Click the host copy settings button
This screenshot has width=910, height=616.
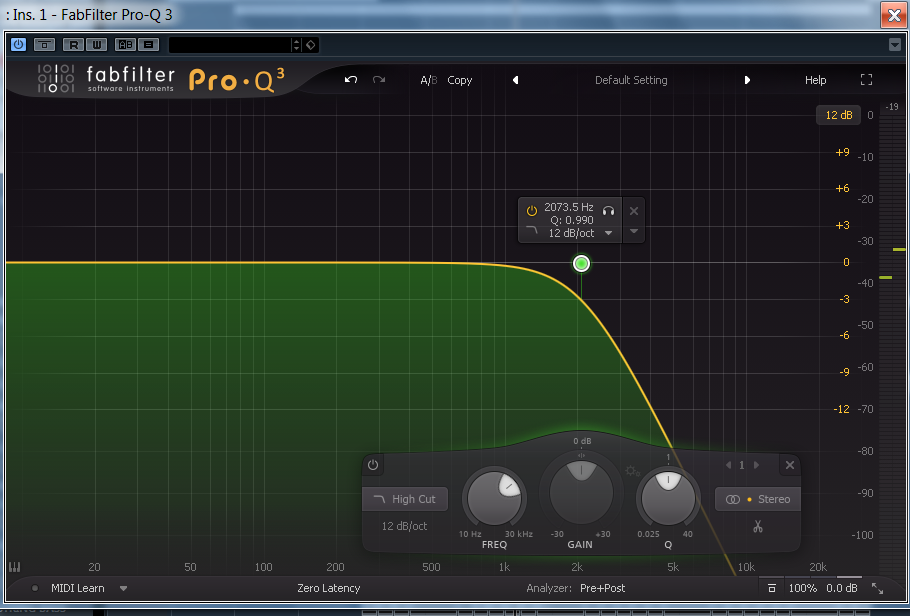[149, 44]
